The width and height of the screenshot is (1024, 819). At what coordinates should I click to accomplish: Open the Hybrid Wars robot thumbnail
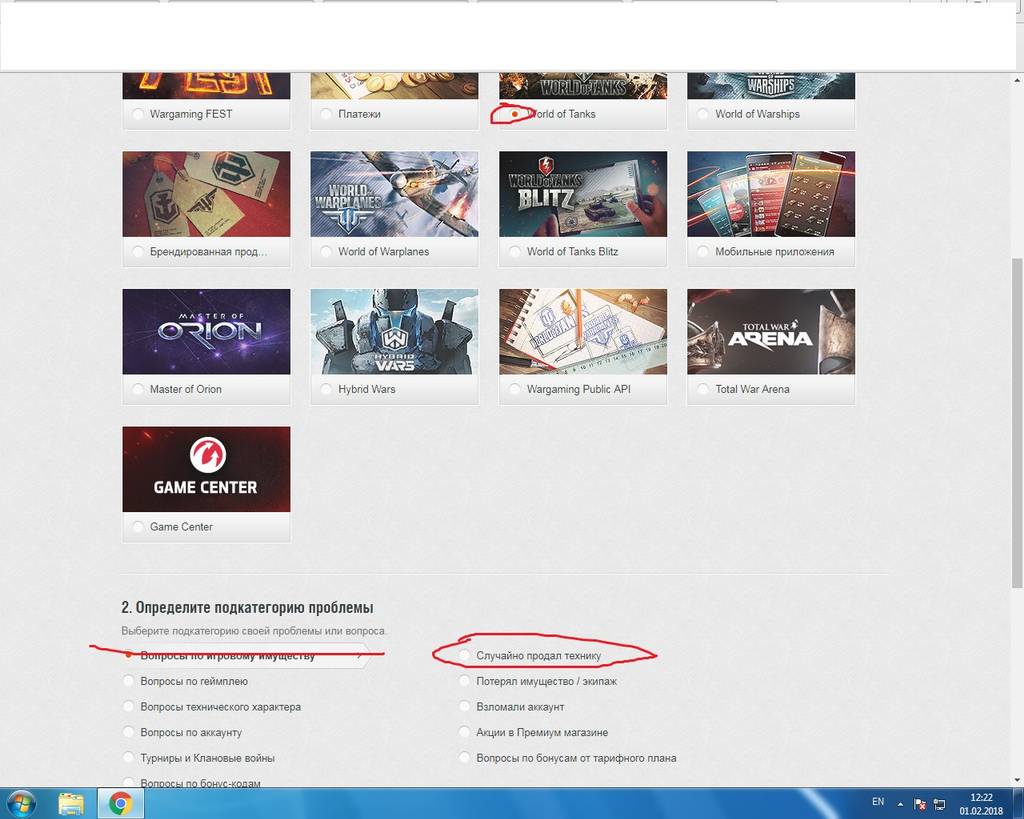394,332
